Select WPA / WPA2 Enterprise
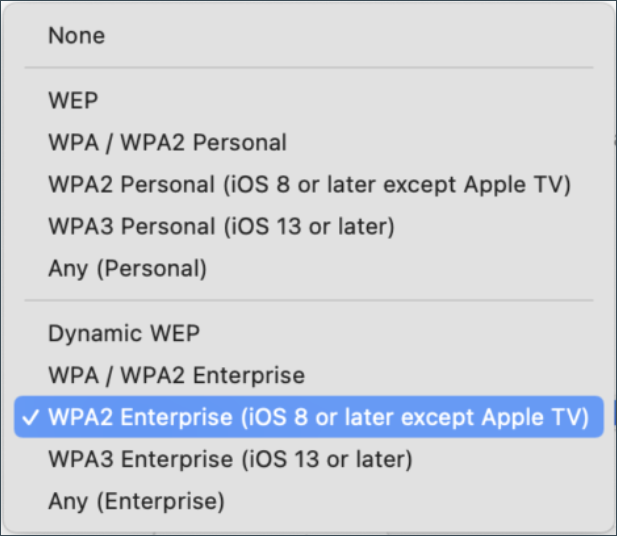 (x=176, y=375)
